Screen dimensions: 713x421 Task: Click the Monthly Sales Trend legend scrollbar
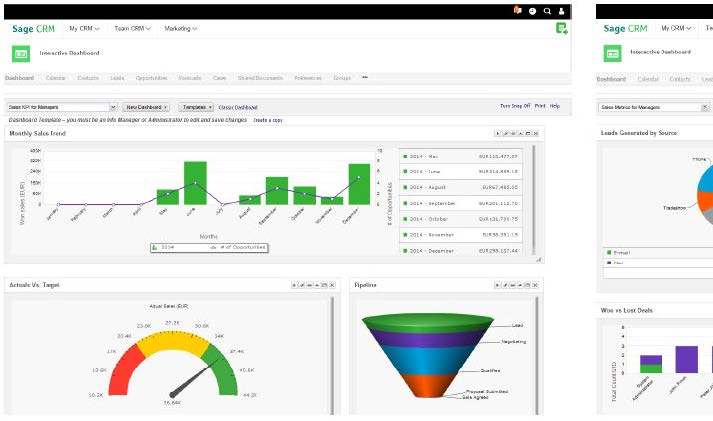[533, 200]
